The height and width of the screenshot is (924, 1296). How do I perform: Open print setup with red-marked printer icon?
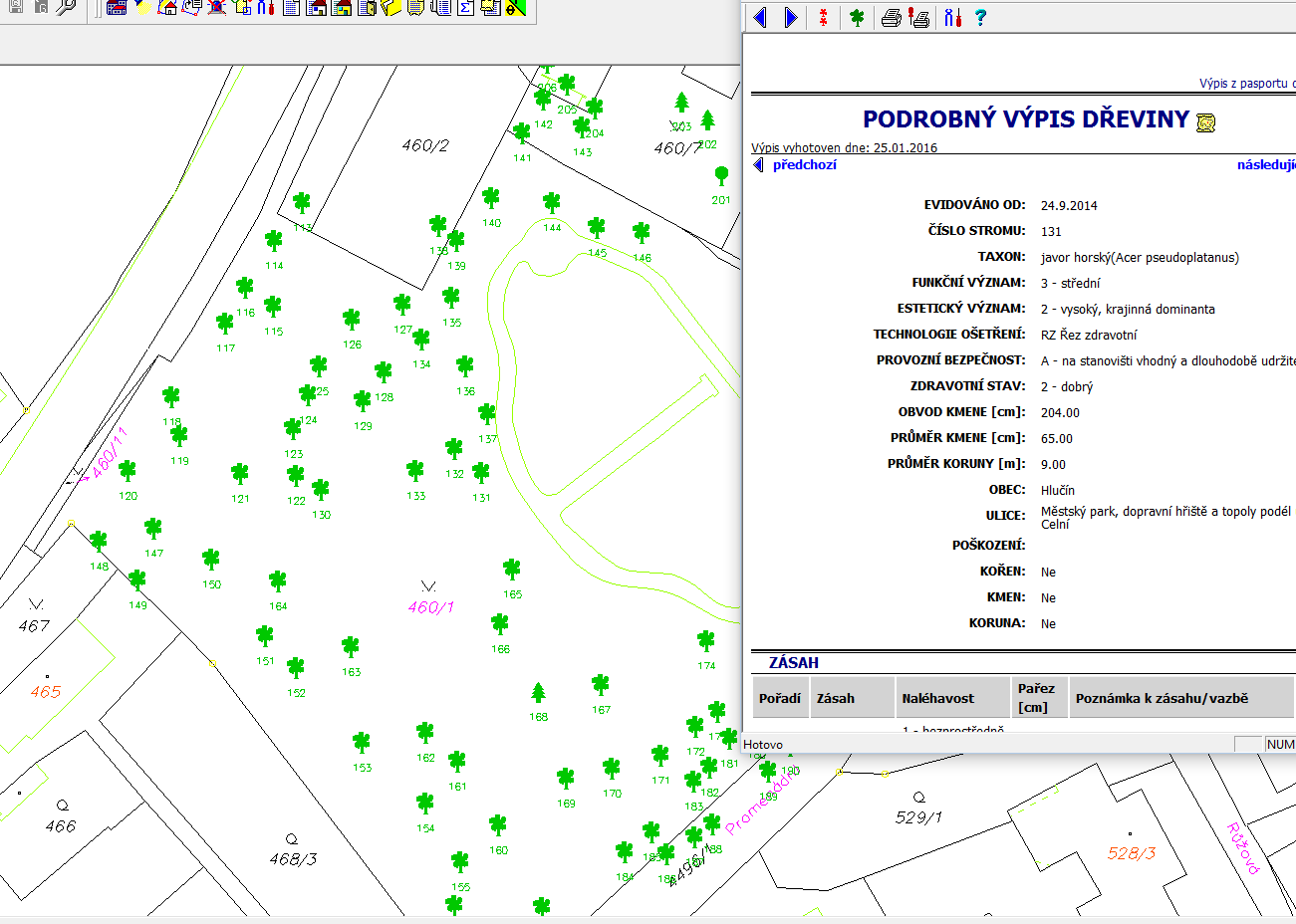coord(919,17)
